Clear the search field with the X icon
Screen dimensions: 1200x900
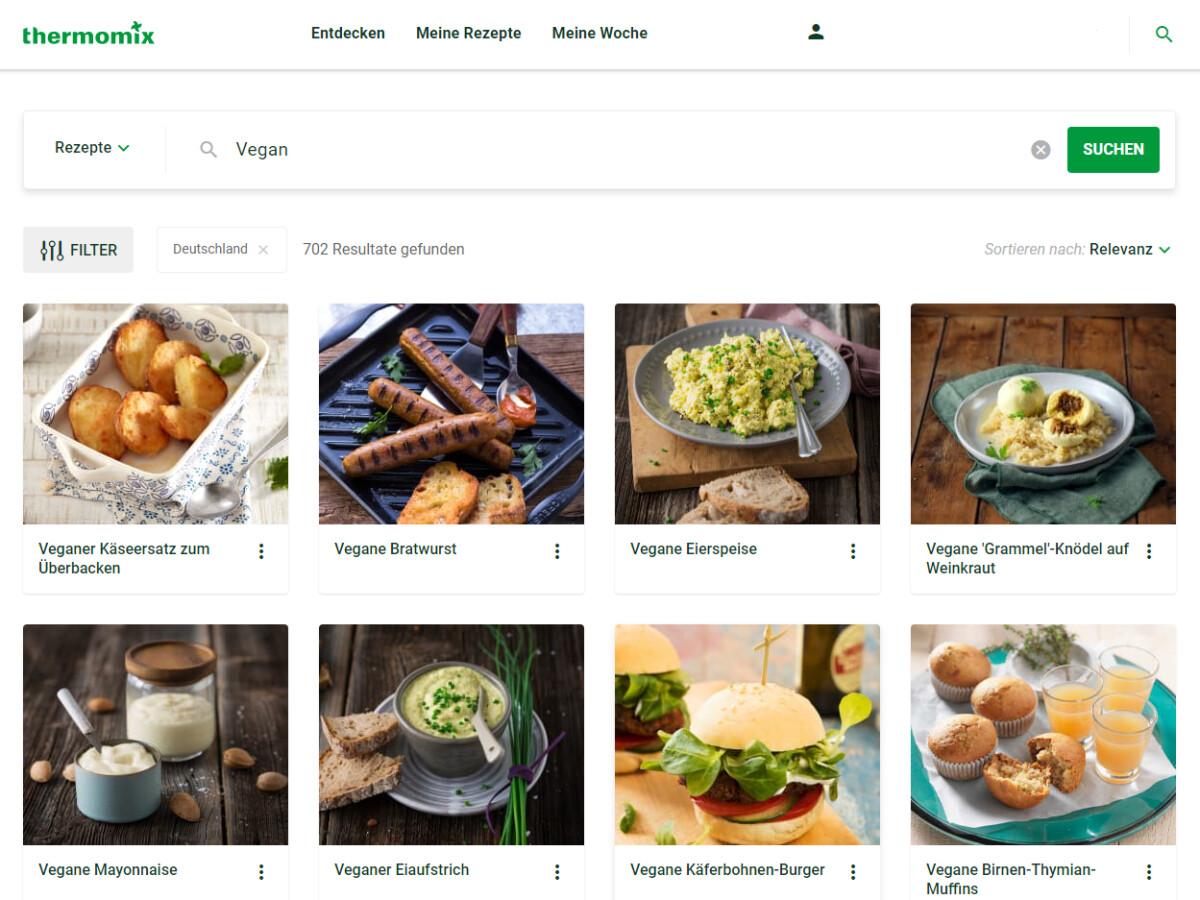click(1041, 150)
